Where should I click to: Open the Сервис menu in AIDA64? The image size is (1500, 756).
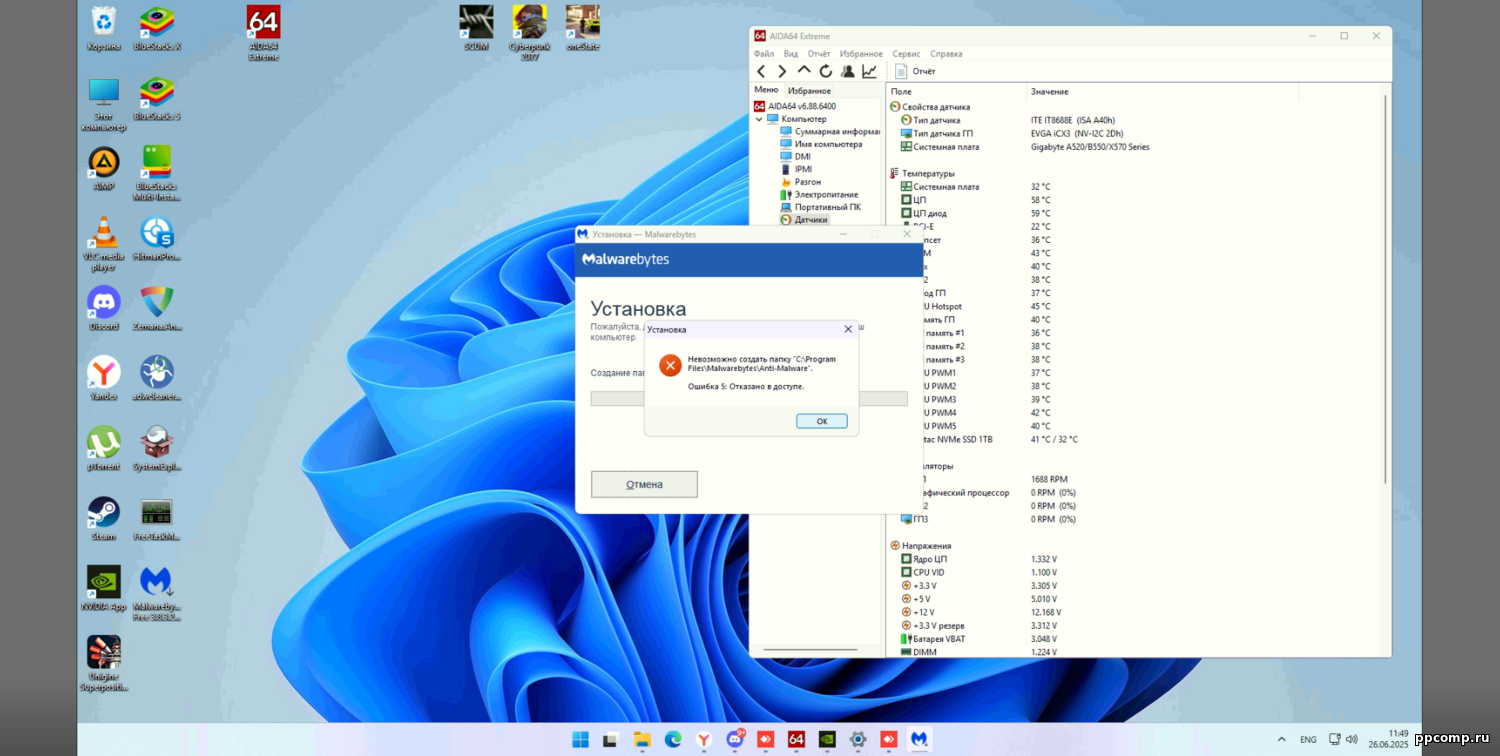[906, 54]
